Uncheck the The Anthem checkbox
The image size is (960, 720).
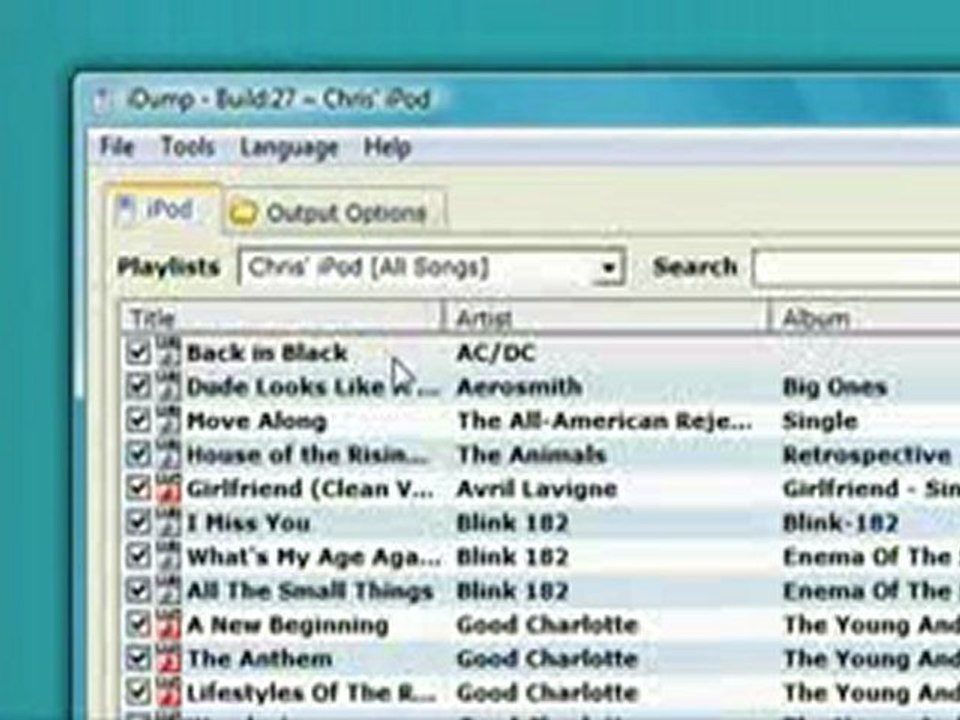click(138, 659)
